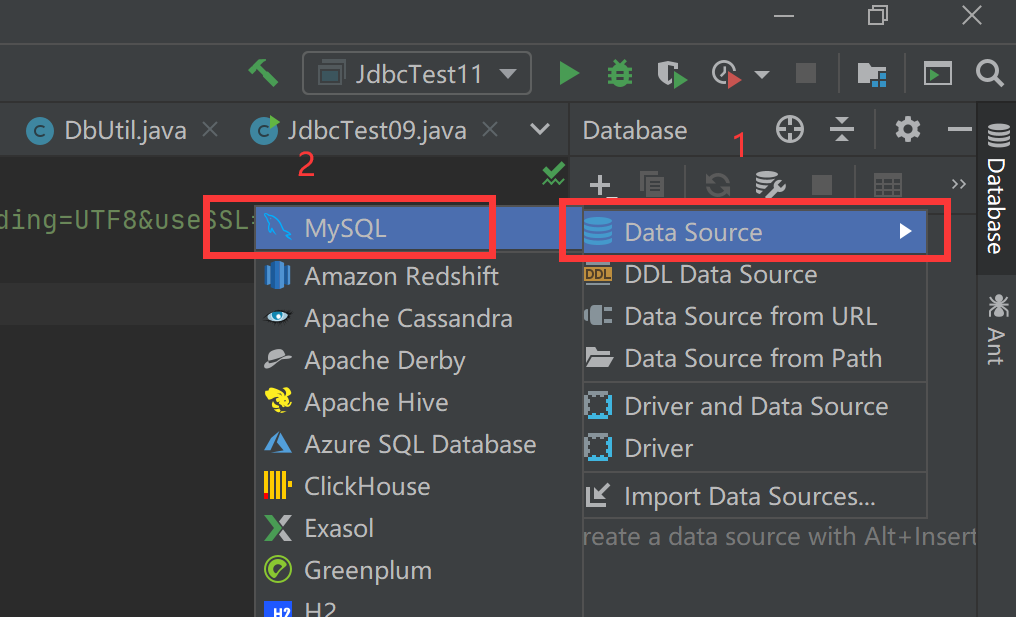This screenshot has height=617, width=1016.
Task: Click the inspection checkmark in editor
Action: tap(553, 174)
